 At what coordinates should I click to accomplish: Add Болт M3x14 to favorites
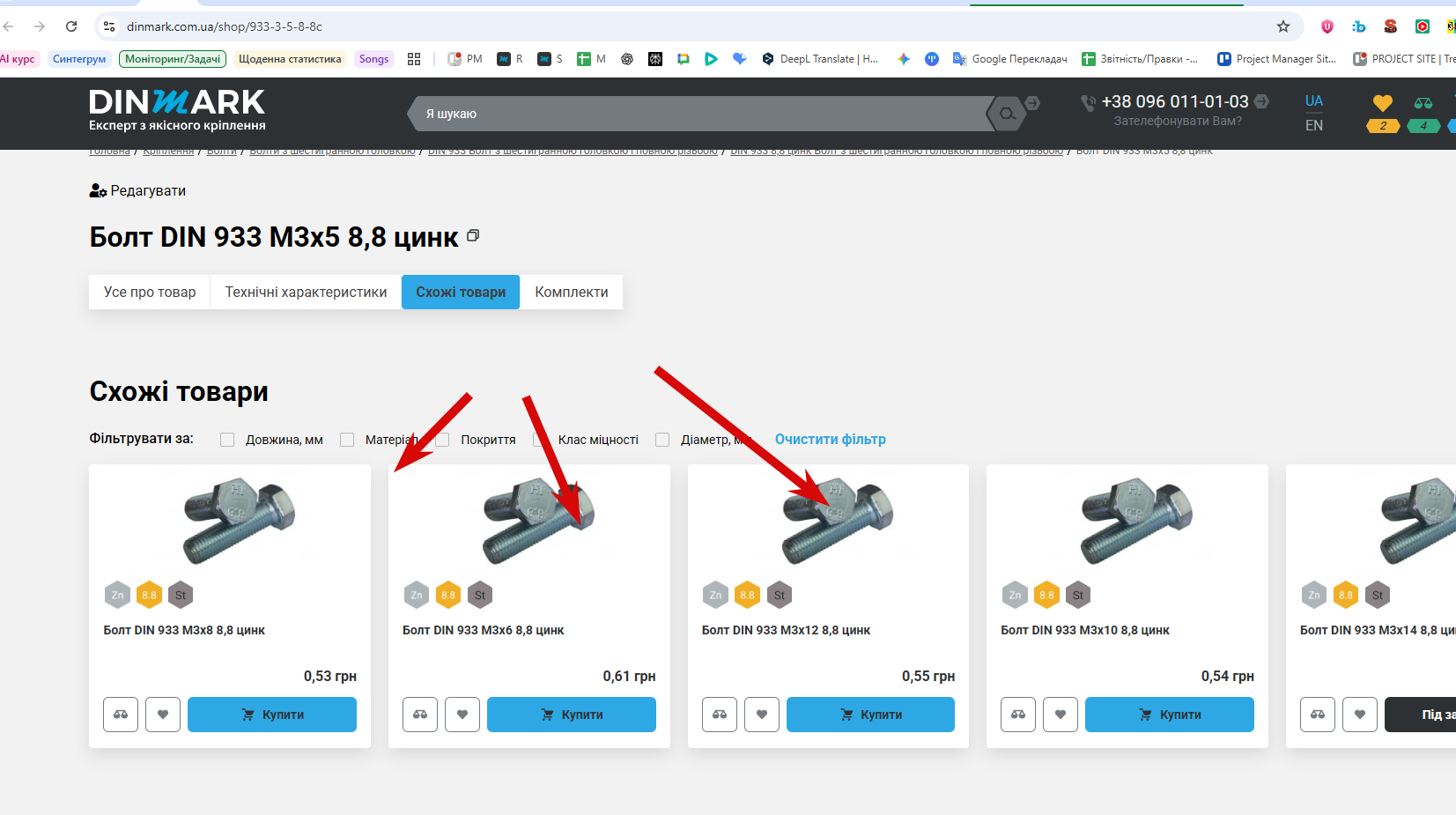coord(1360,715)
